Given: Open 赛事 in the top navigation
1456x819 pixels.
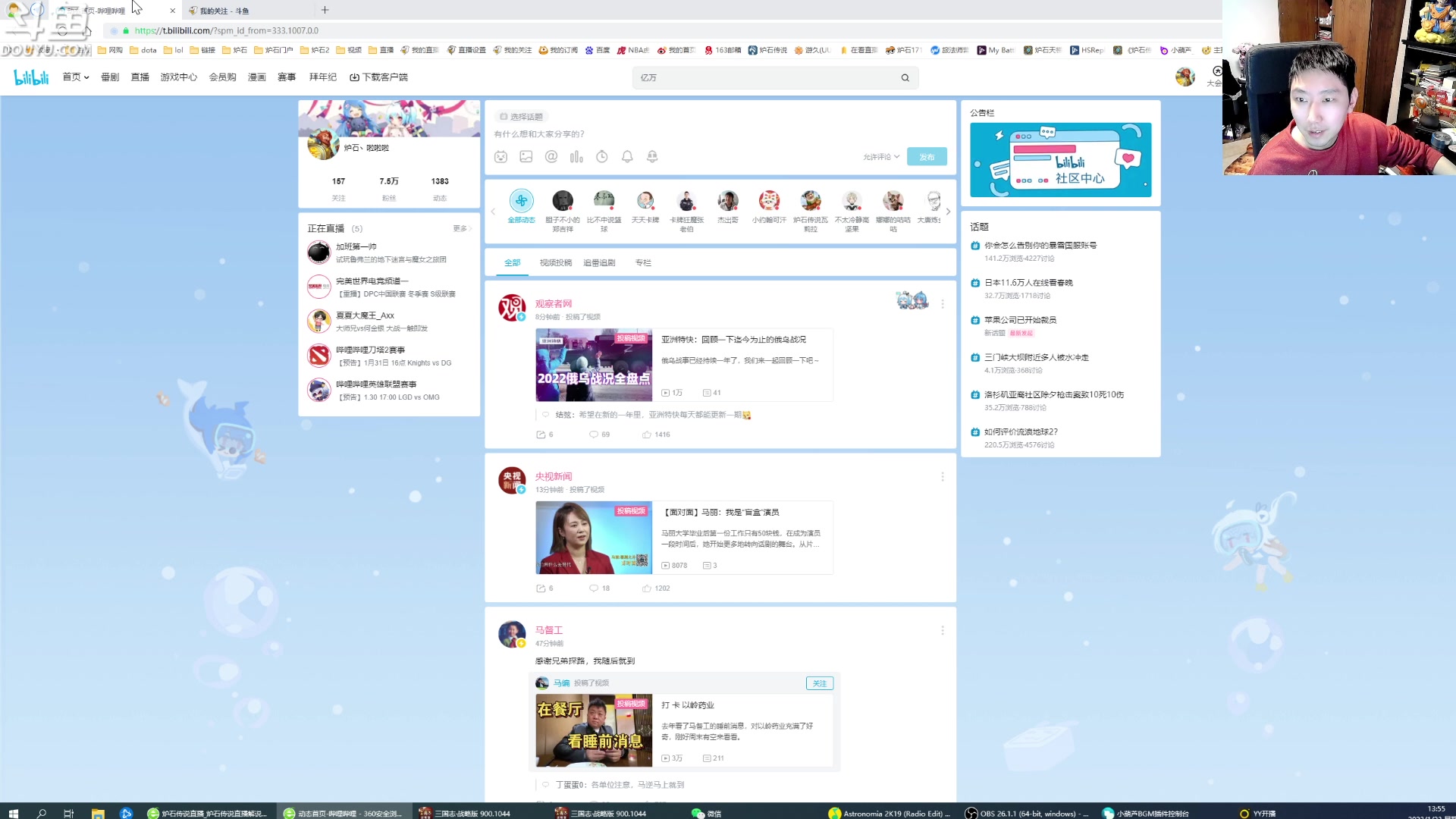Looking at the screenshot, I should click(x=287, y=77).
